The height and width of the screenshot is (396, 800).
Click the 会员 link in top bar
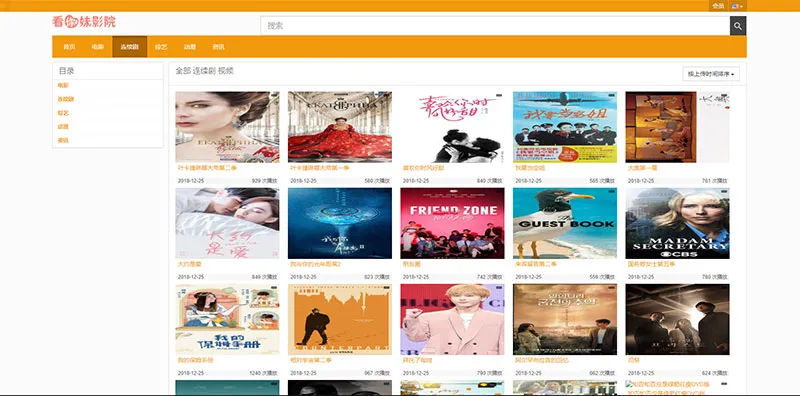(x=718, y=6)
